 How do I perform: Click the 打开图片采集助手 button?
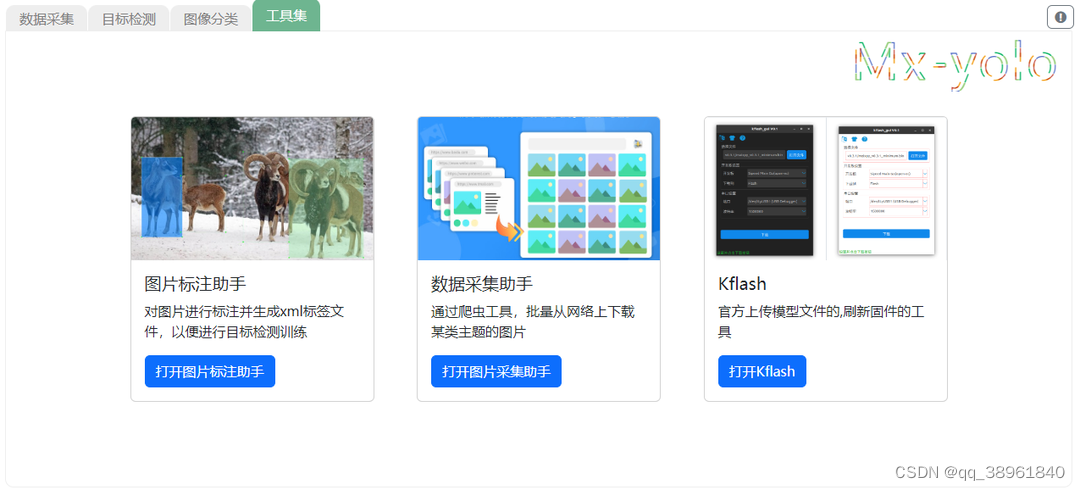tap(497, 371)
